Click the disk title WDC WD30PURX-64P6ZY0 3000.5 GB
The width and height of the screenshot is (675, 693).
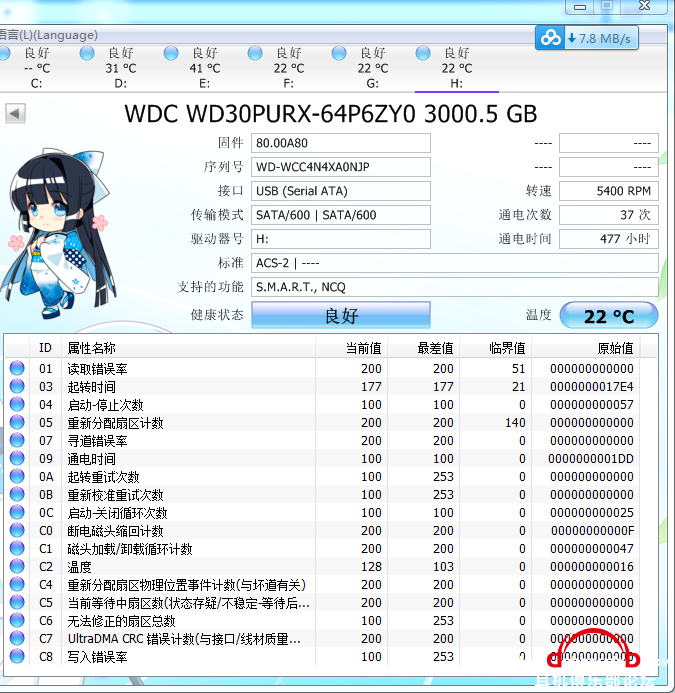pyautogui.click(x=331, y=114)
